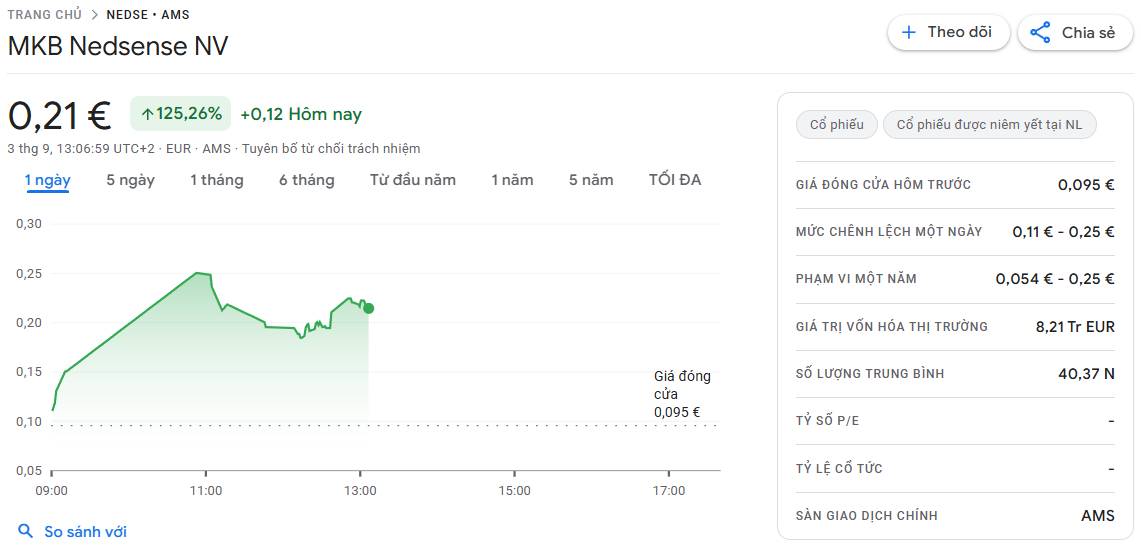Image resolution: width=1141 pixels, height=548 pixels.
Task: Click the 40,37 N average volume value
Action: [x=1086, y=374]
